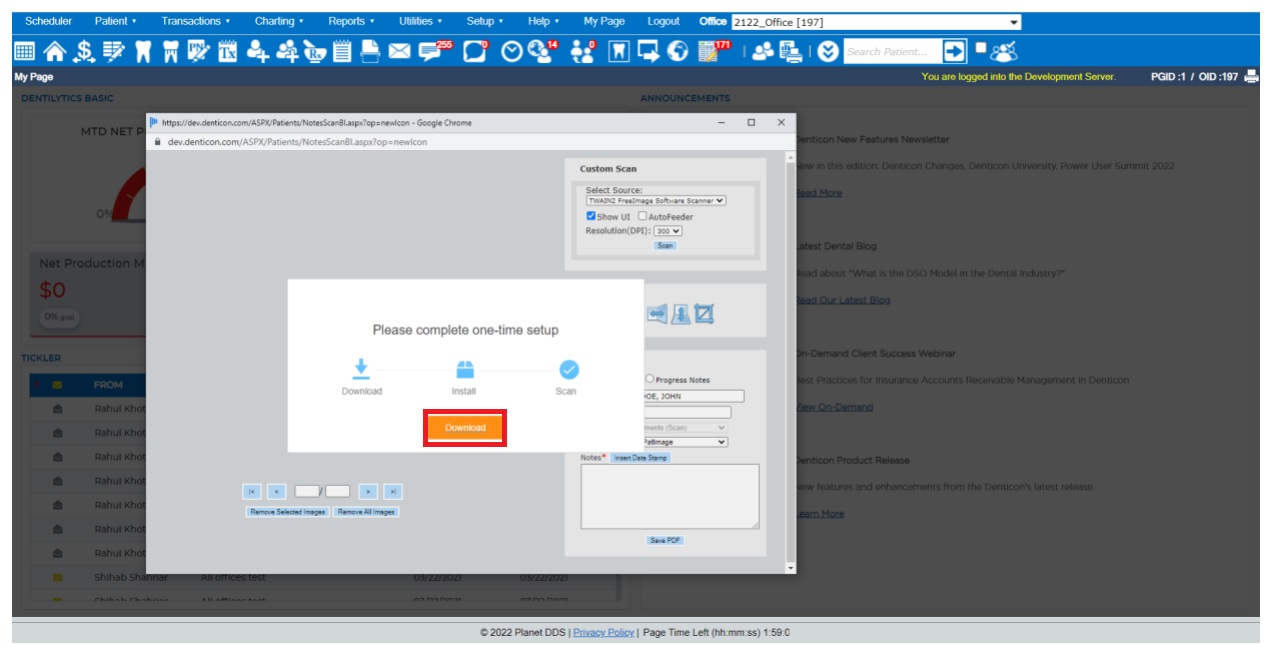The height and width of the screenshot is (648, 1266).
Task: Select the Progress Notes radio button
Action: click(x=649, y=378)
